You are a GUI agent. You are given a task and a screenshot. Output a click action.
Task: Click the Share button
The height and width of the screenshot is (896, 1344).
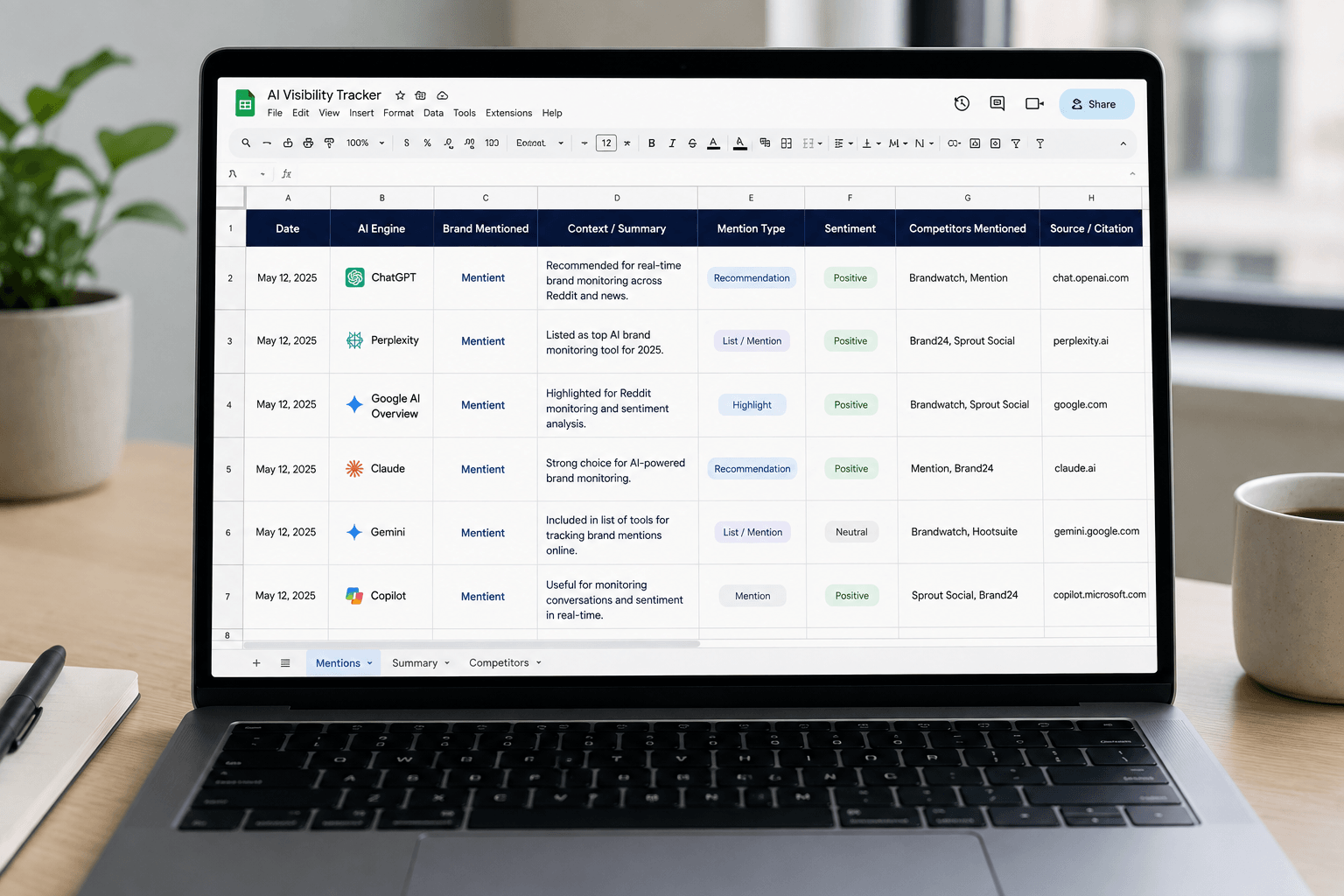(x=1096, y=104)
